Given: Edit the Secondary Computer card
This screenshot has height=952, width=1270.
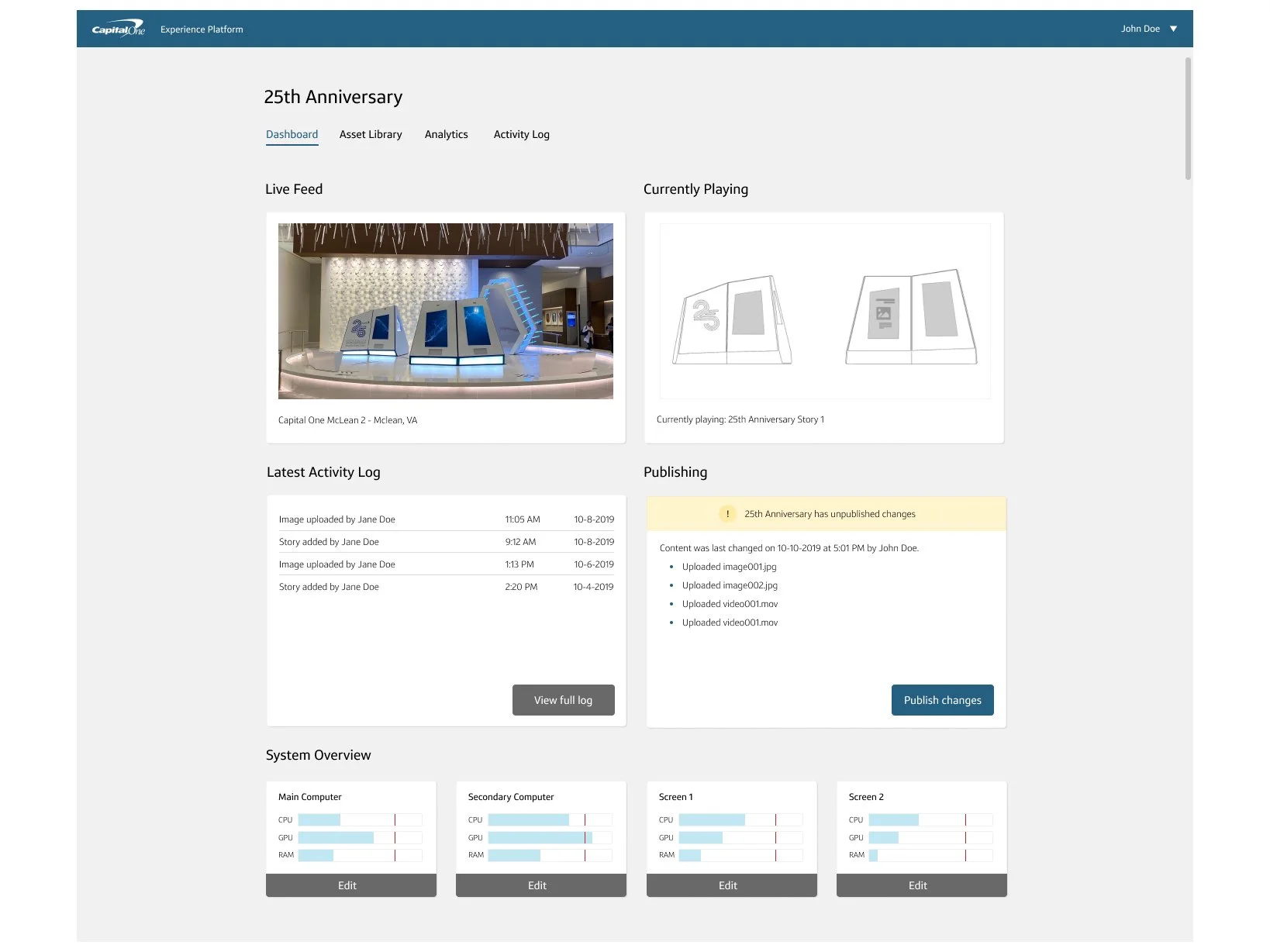Looking at the screenshot, I should 540,885.
